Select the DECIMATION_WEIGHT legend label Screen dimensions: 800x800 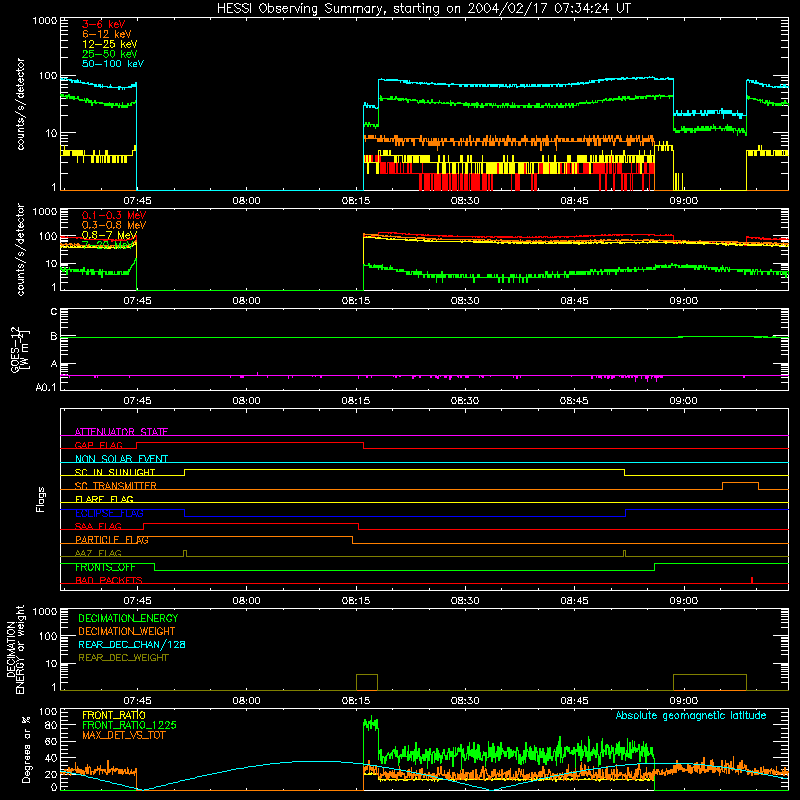(x=127, y=631)
